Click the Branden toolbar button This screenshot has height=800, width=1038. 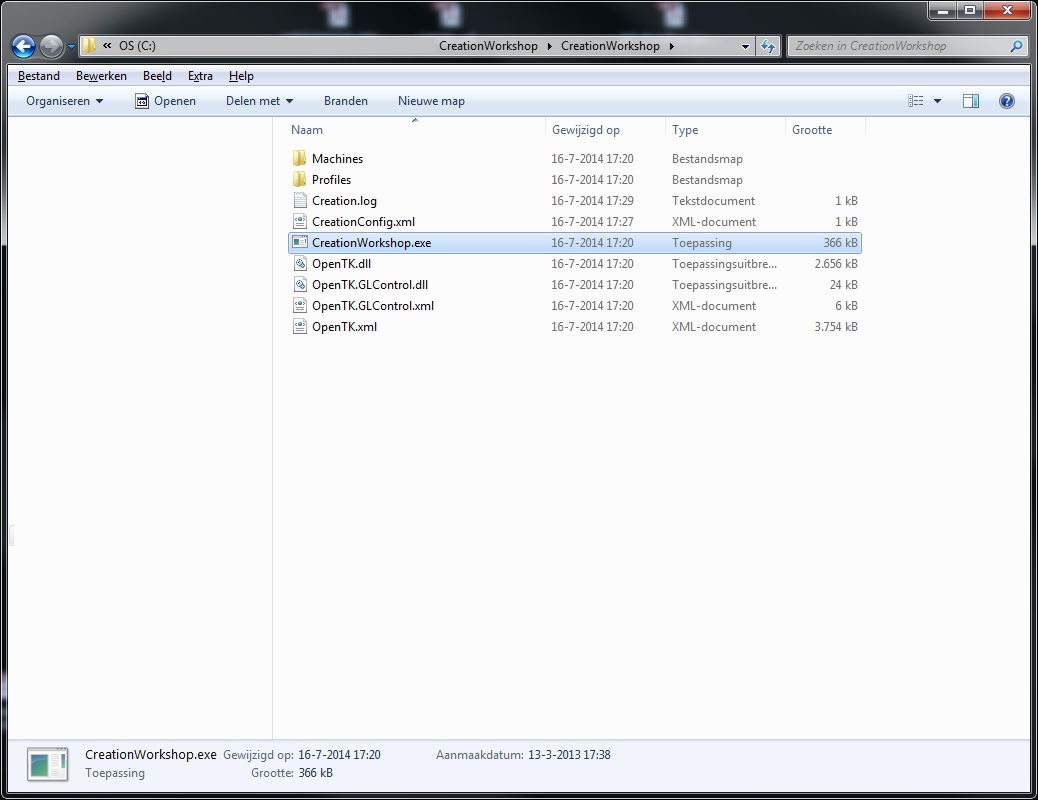(x=346, y=101)
